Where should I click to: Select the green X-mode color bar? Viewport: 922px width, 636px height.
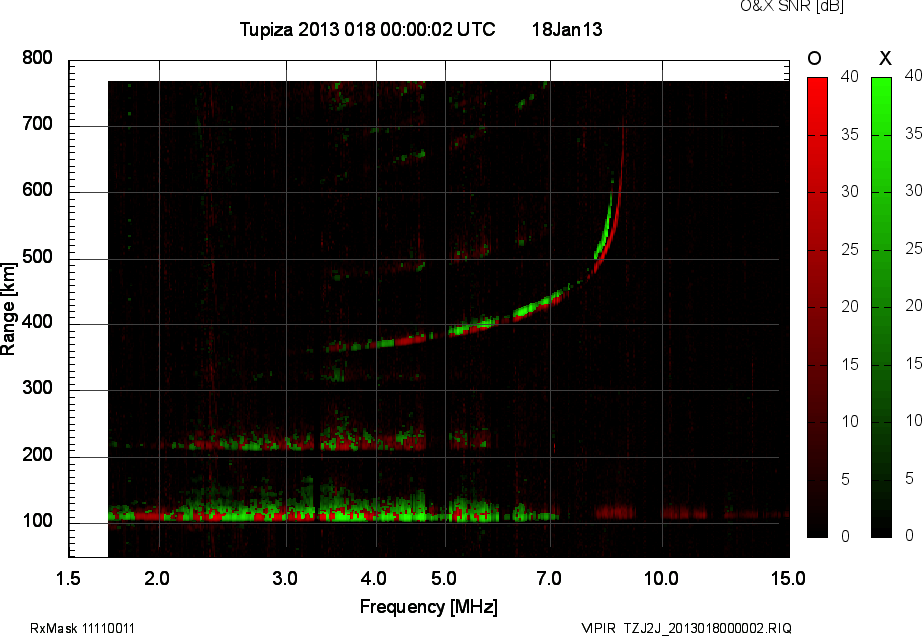pos(881,307)
